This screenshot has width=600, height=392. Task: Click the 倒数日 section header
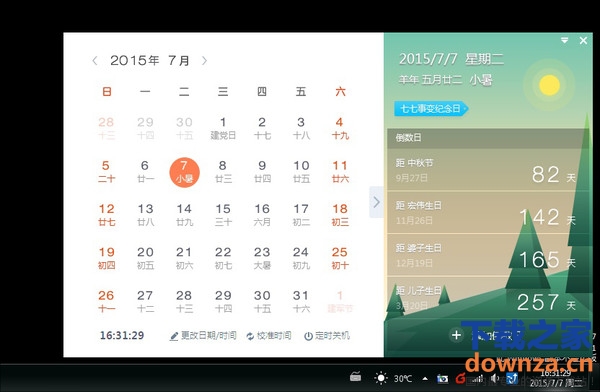(x=487, y=138)
